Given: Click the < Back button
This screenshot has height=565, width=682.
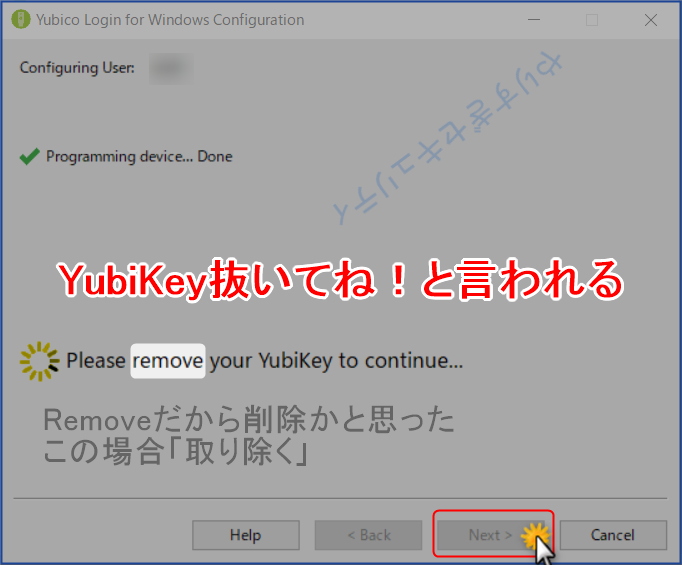Looking at the screenshot, I should pos(368,535).
